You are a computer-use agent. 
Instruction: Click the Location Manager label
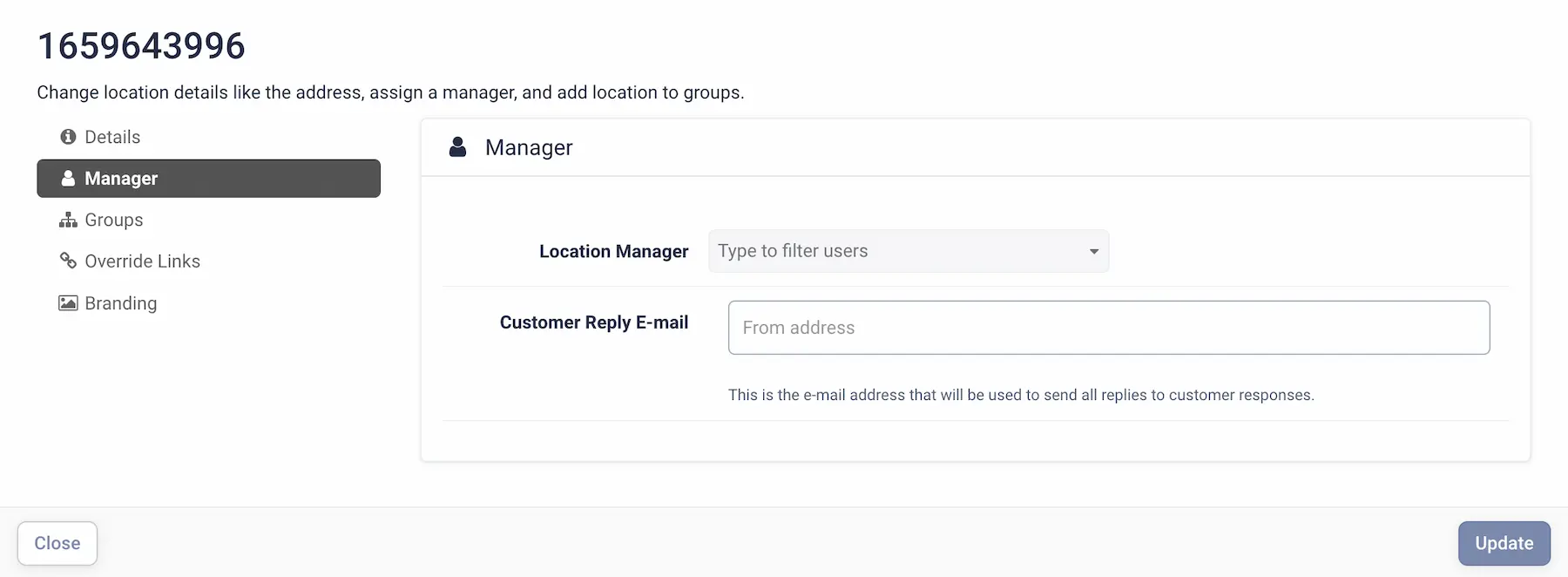[613, 252]
